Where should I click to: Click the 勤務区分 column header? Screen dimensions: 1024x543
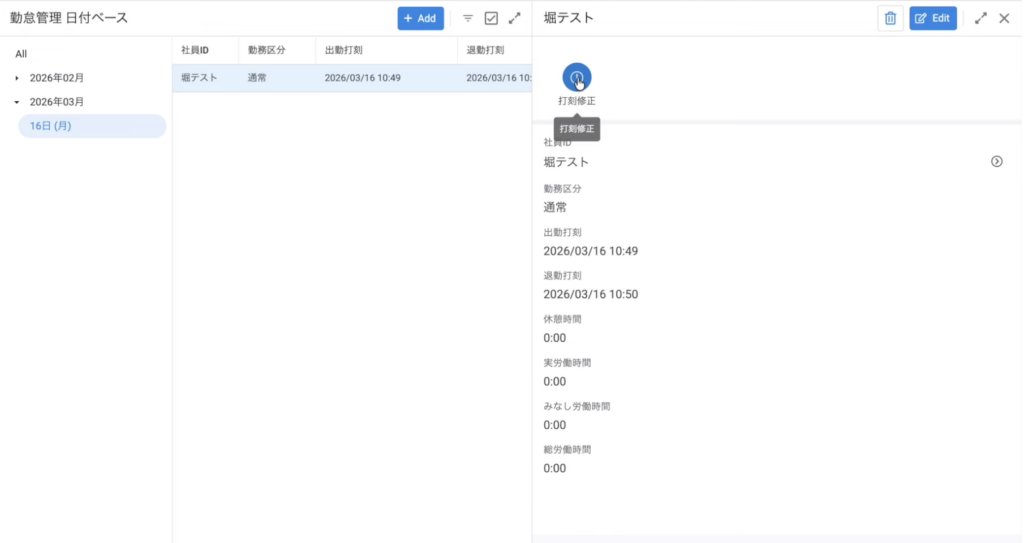point(267,50)
